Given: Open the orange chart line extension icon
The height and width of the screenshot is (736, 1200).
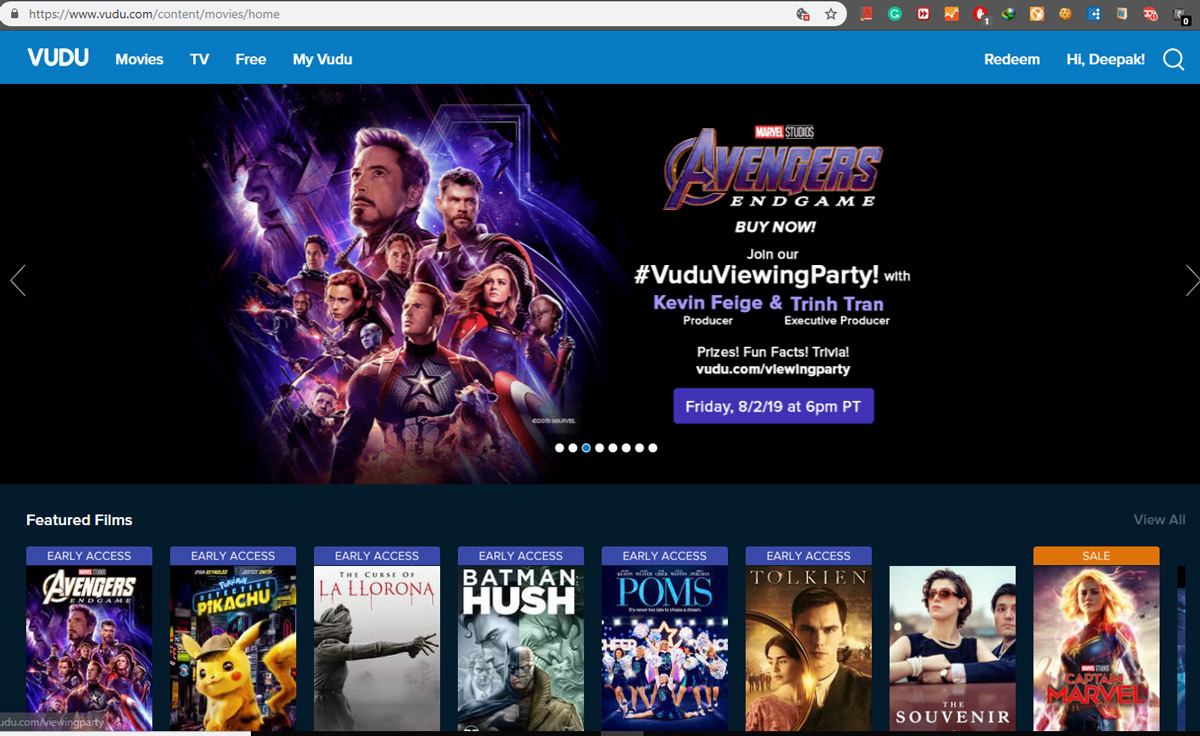Looking at the screenshot, I should (952, 14).
